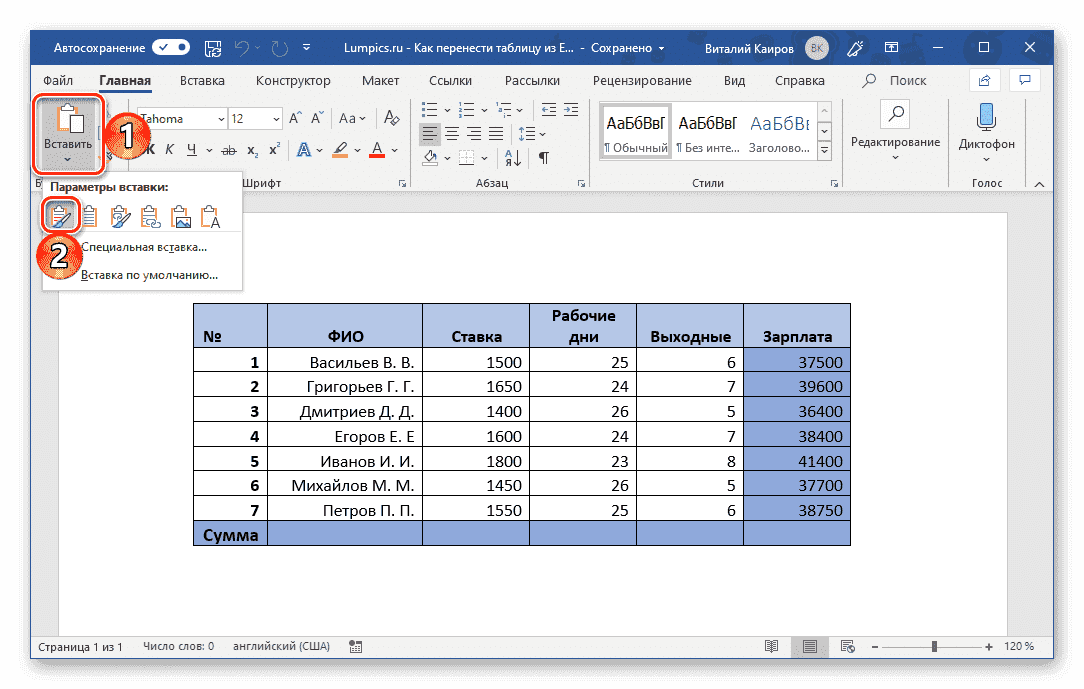This screenshot has height=689, width=1084.
Task: Select the Keep Source Formatting paste option
Action: tap(59, 215)
